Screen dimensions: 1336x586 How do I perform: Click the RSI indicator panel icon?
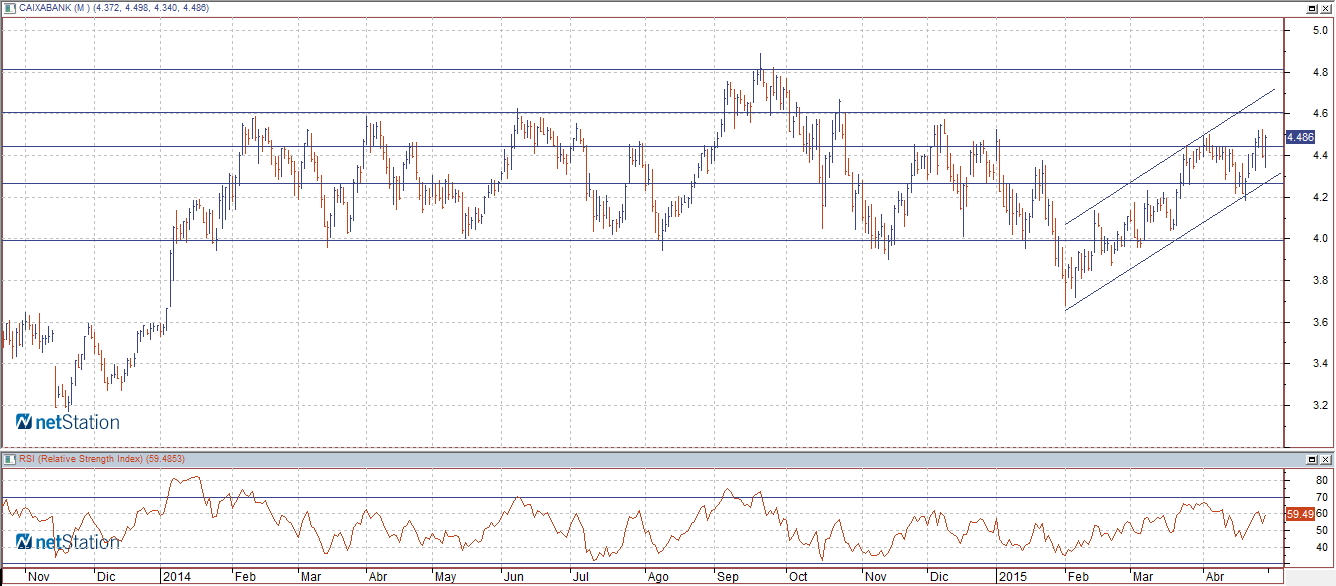[10, 459]
